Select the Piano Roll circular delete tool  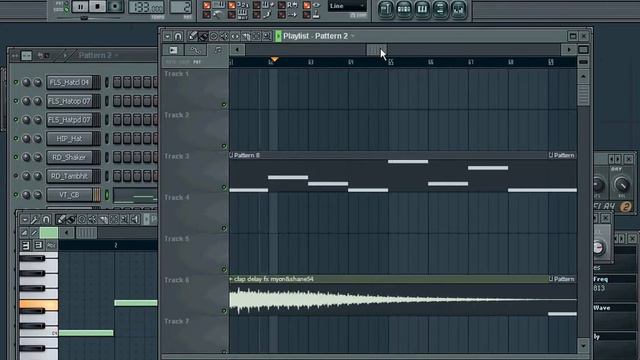pyautogui.click(x=82, y=220)
